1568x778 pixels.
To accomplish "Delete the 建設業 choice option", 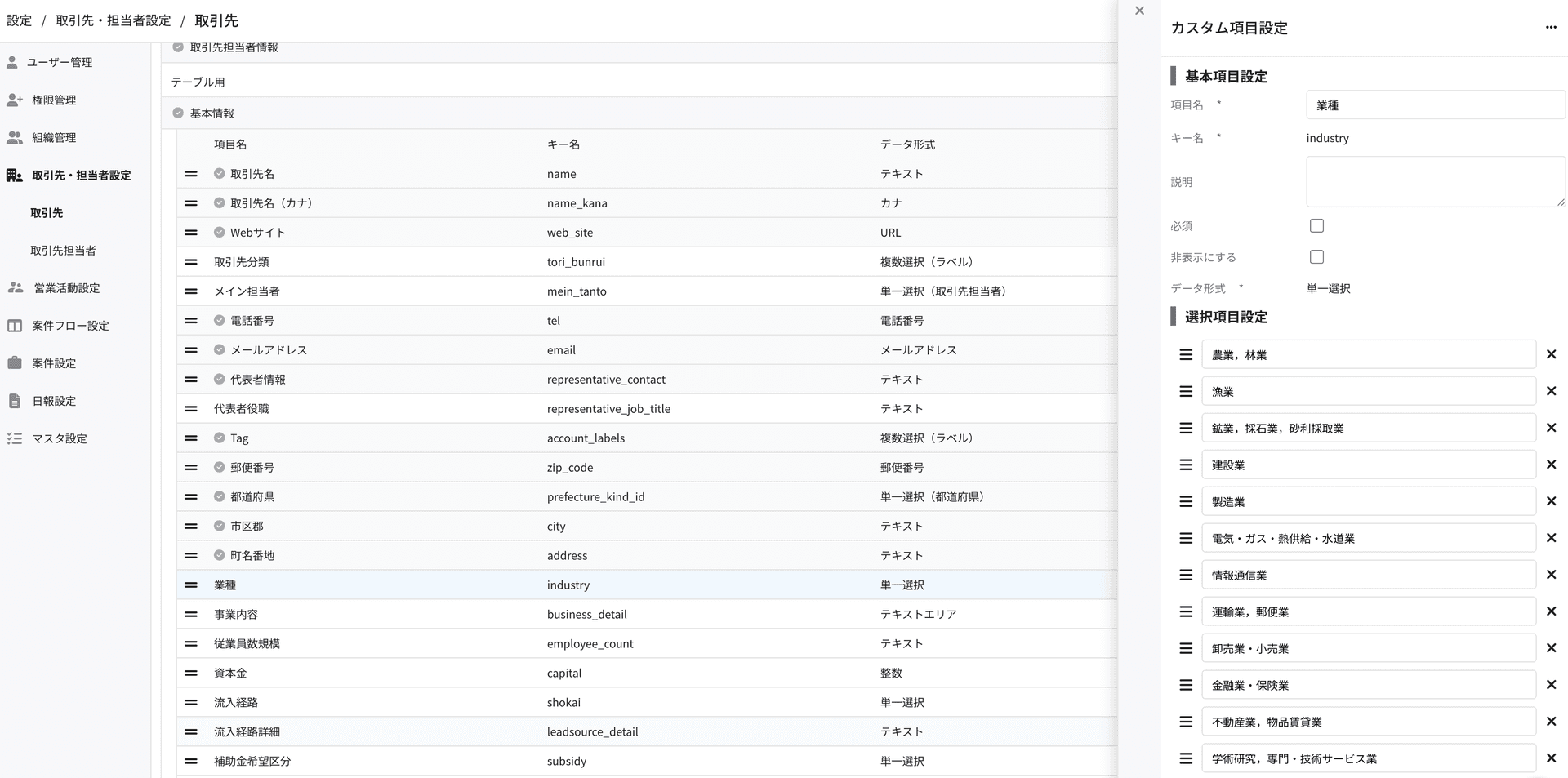I will (x=1552, y=465).
